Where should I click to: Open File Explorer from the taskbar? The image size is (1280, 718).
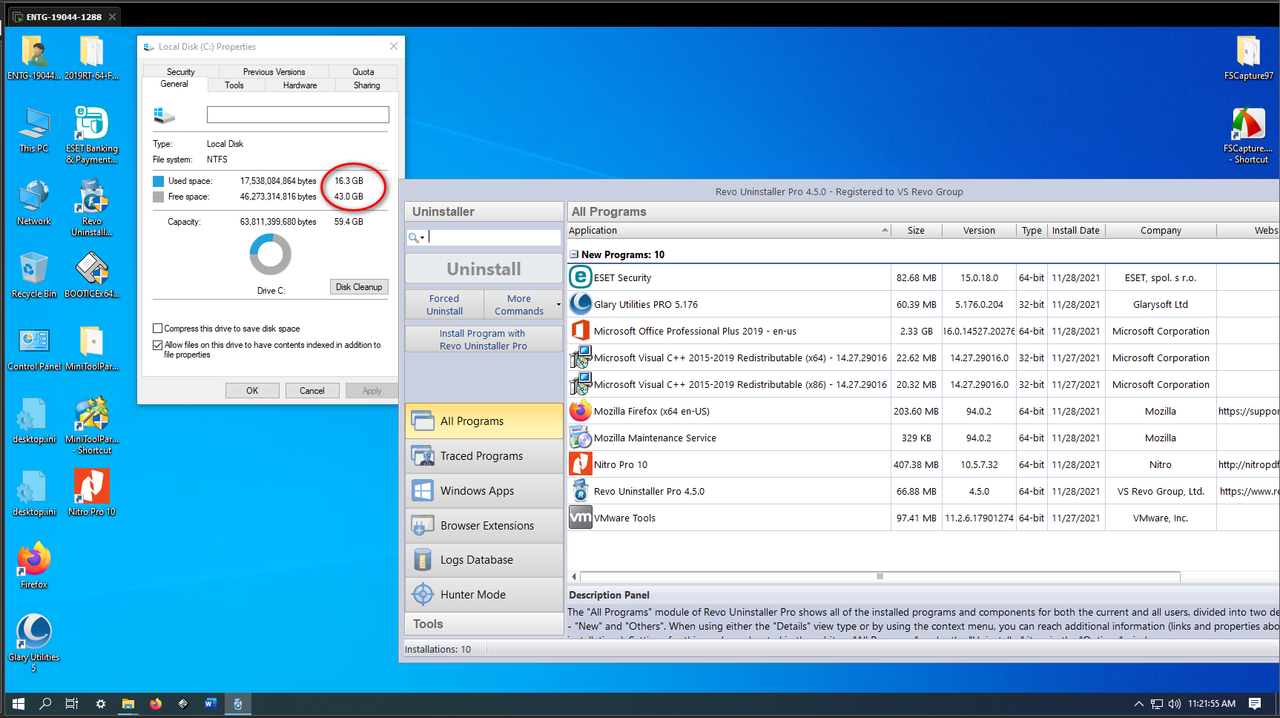coord(128,704)
